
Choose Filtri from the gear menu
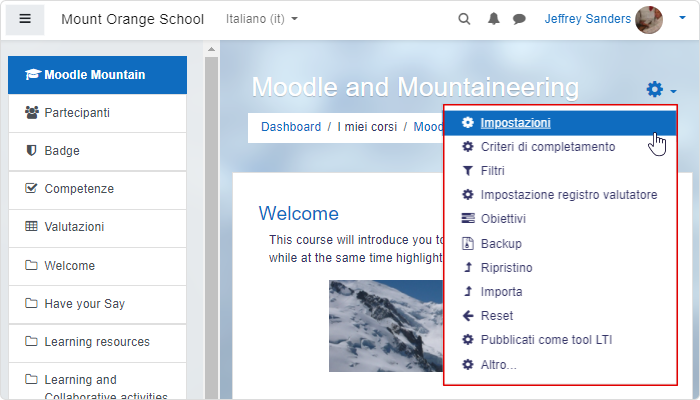pos(560,171)
